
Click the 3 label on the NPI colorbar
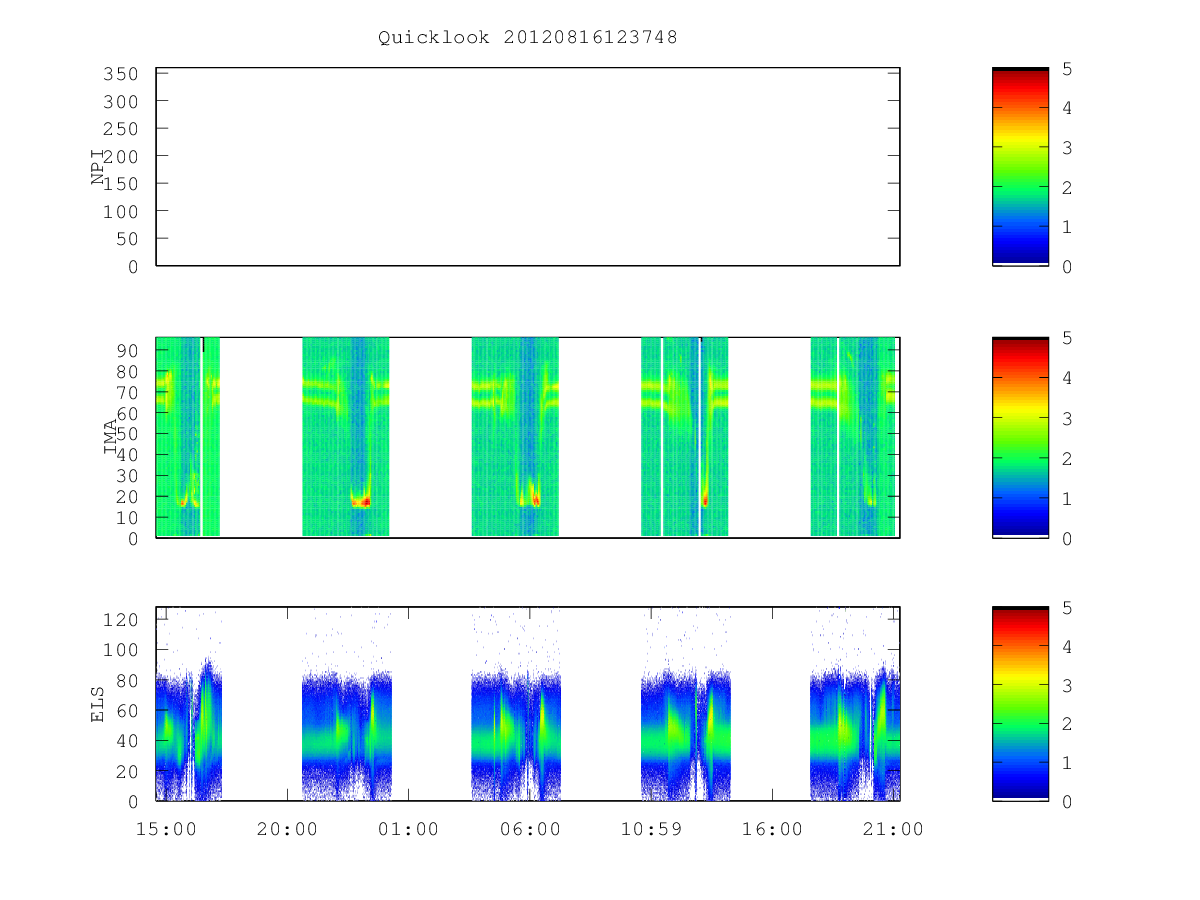point(1067,148)
